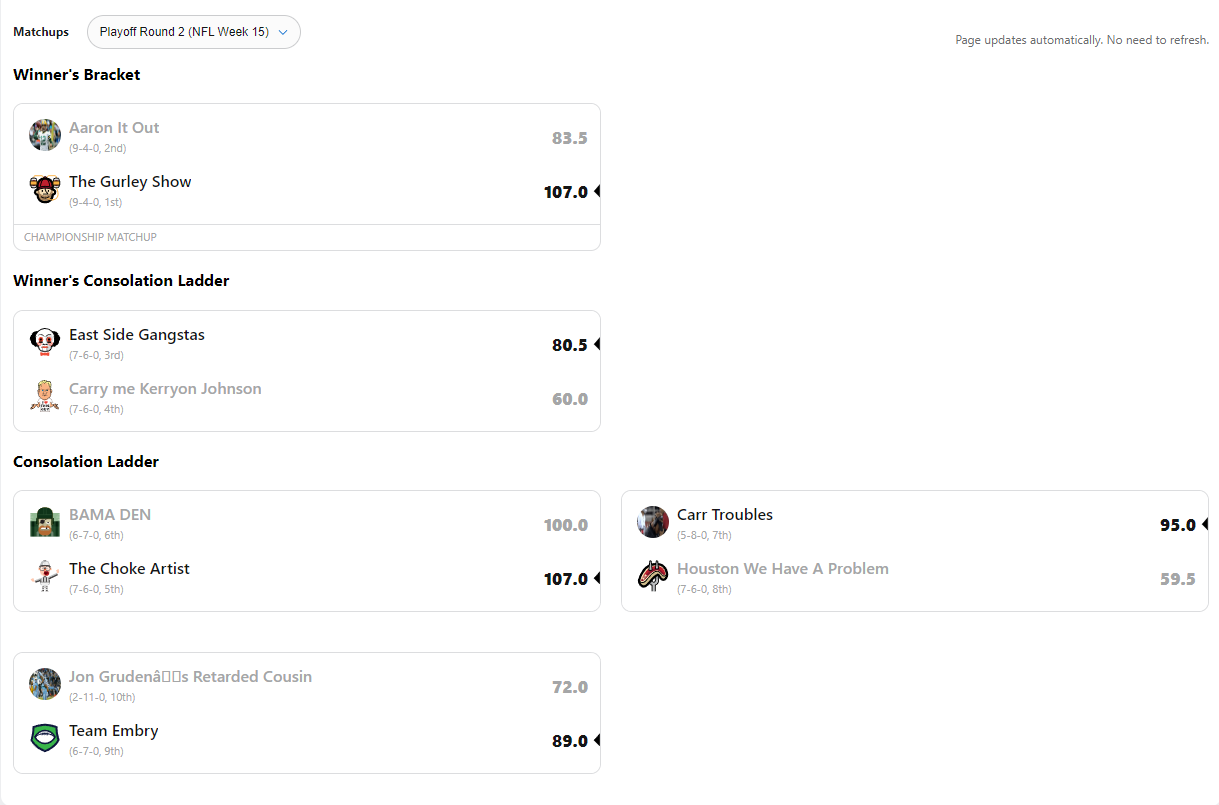Open Team Embry team link

click(x=114, y=731)
